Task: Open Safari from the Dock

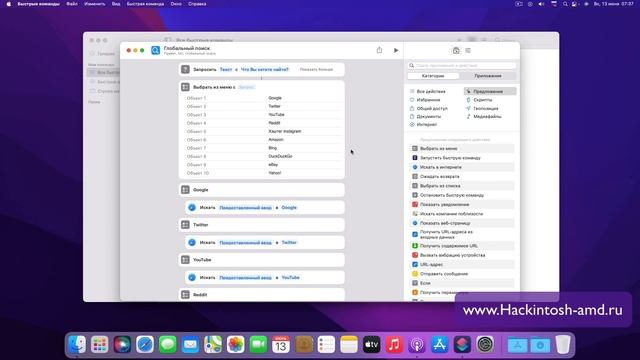Action: click(x=145, y=344)
